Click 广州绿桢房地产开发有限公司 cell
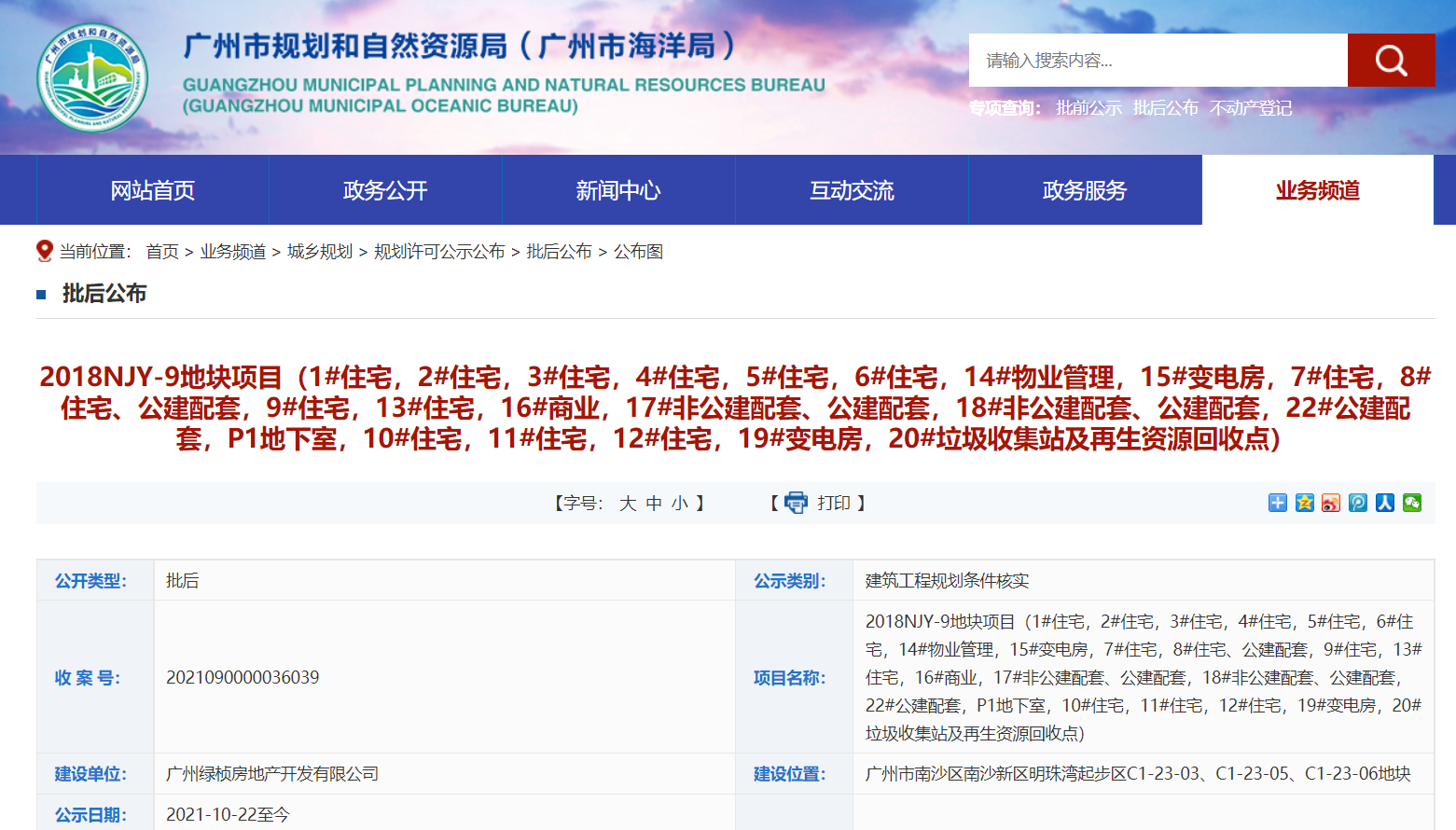The image size is (1456, 830). pyautogui.click(x=272, y=774)
